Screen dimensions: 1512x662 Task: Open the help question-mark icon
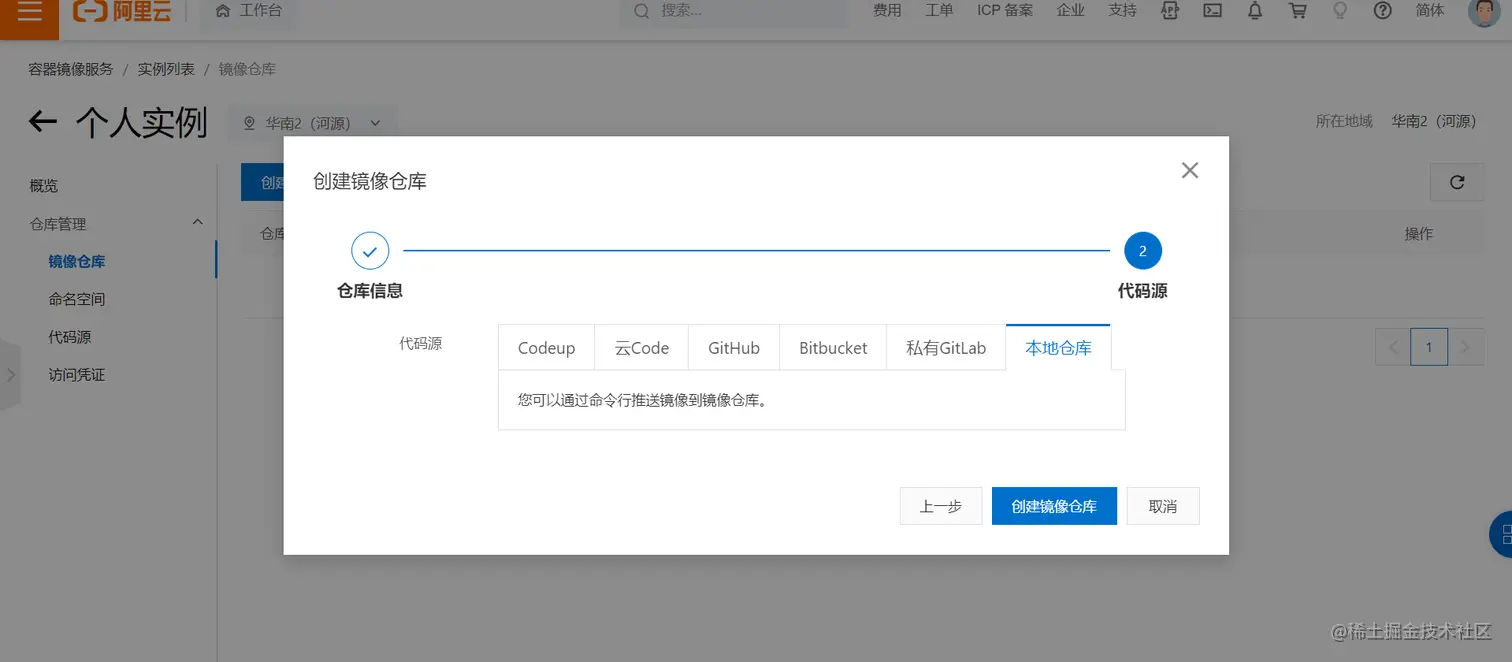pyautogui.click(x=1383, y=11)
